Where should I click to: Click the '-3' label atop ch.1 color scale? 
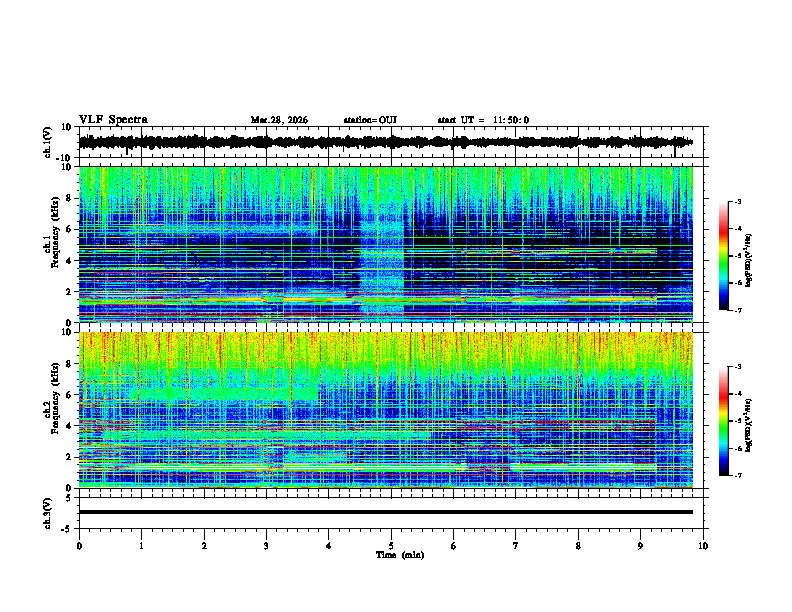[737, 201]
